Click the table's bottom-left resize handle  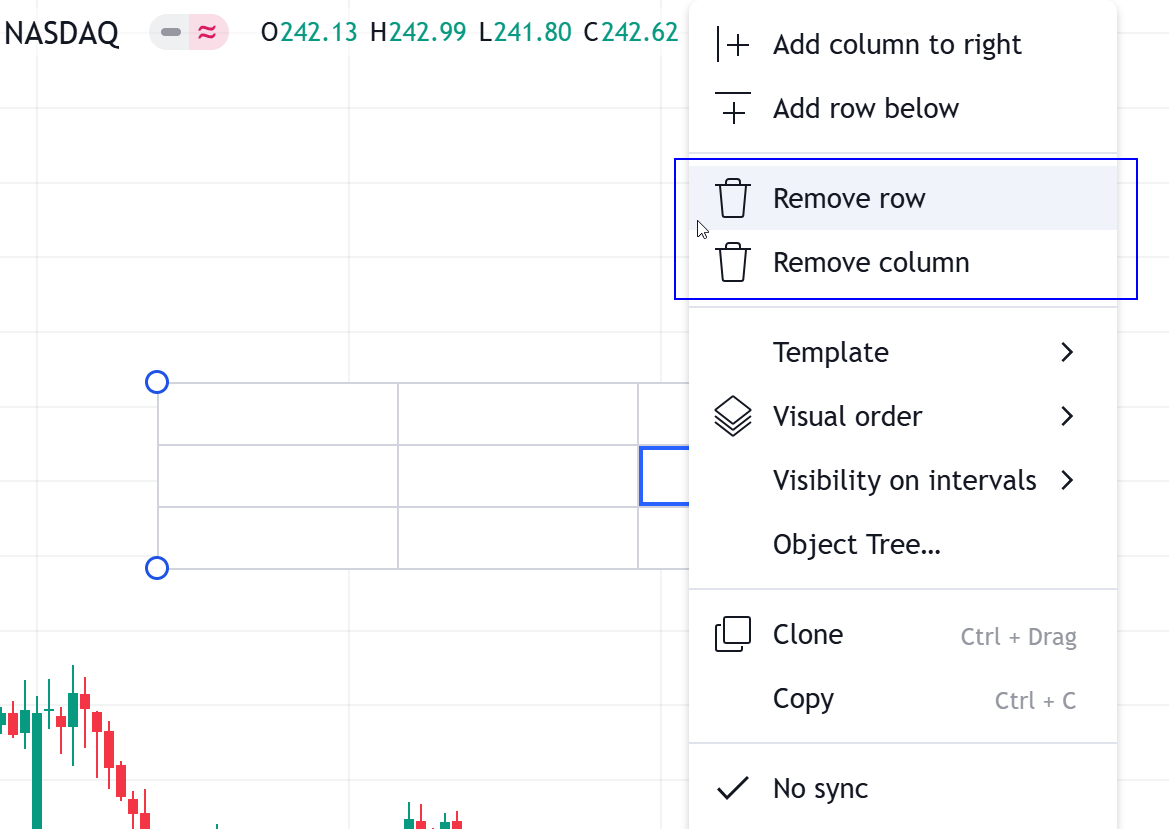coord(157,568)
